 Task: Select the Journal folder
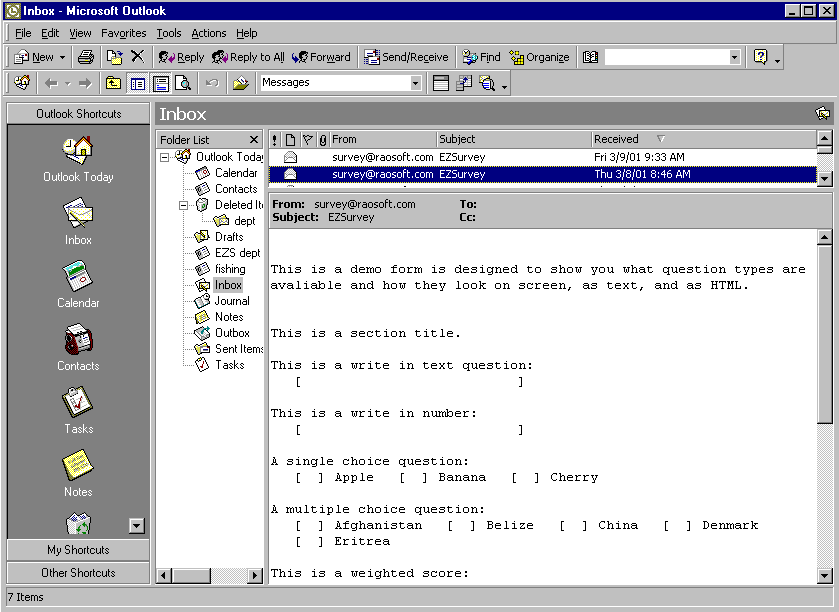pyautogui.click(x=222, y=301)
